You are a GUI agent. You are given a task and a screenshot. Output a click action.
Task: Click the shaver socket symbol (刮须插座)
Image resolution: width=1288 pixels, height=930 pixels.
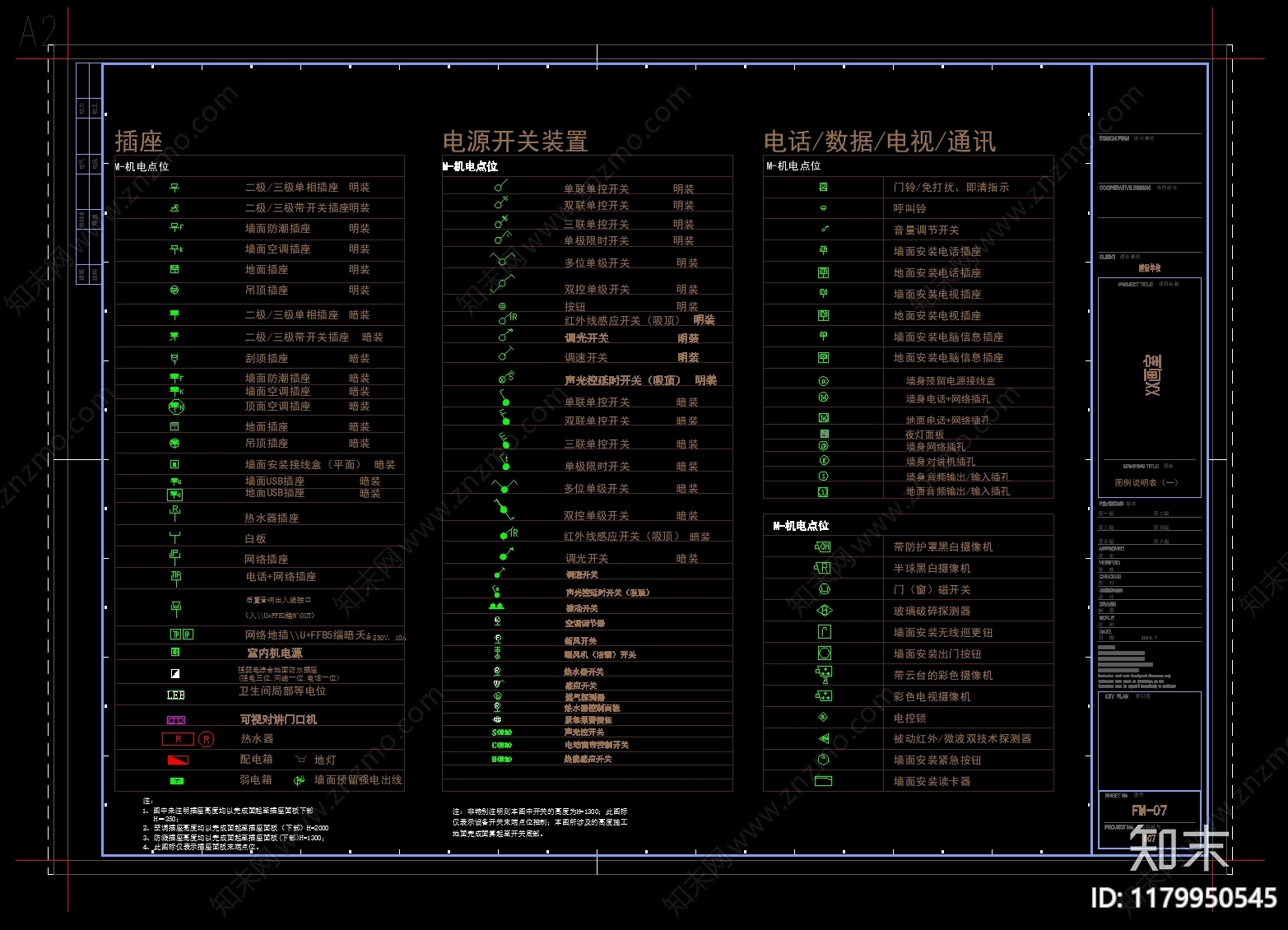pyautogui.click(x=174, y=358)
